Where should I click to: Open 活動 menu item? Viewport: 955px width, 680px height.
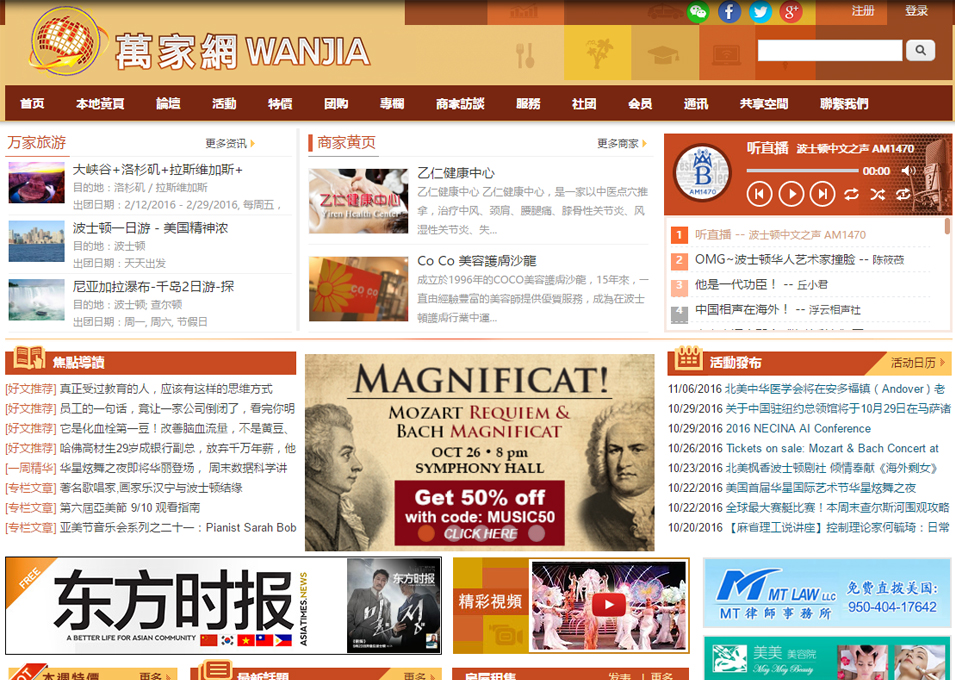224,104
